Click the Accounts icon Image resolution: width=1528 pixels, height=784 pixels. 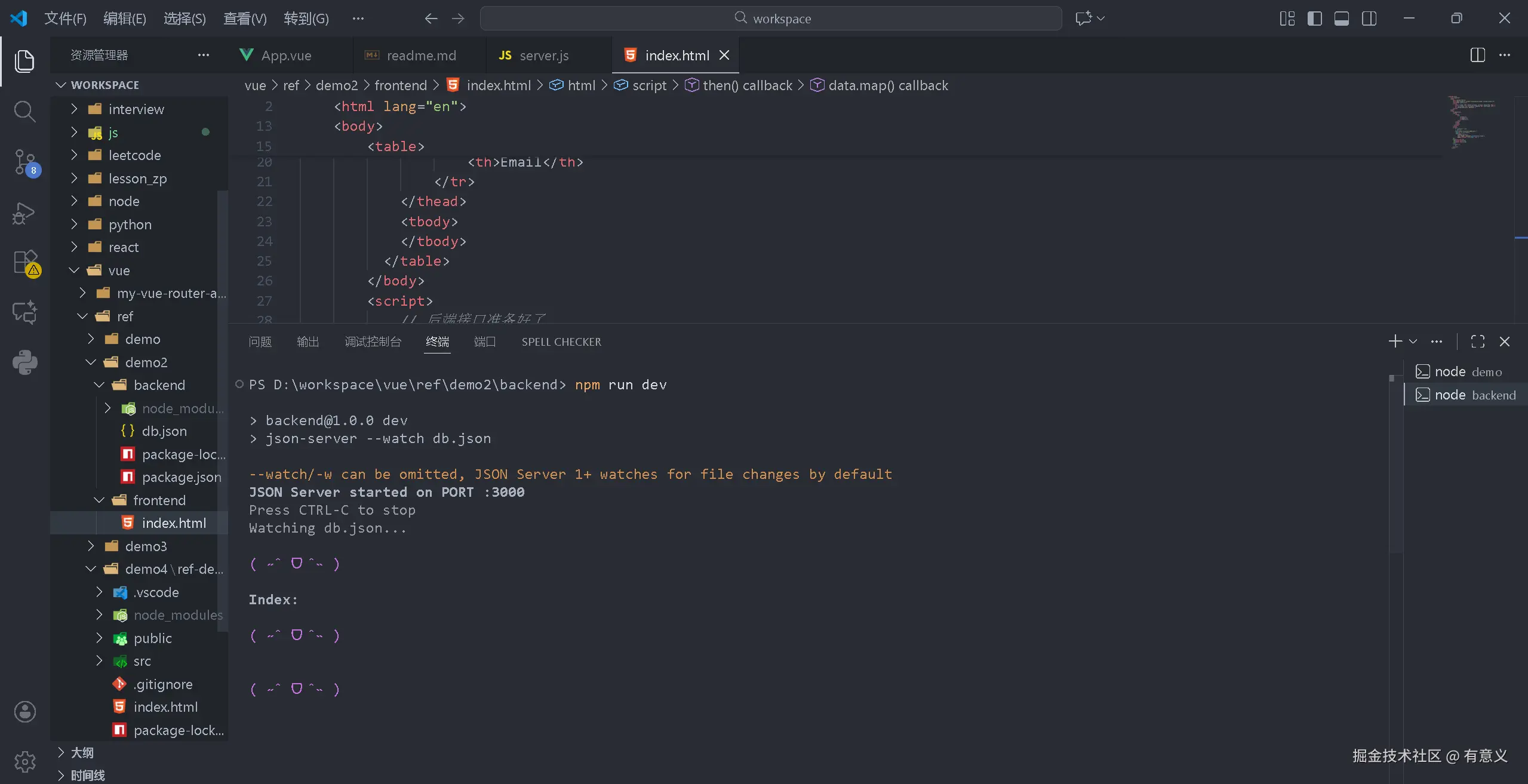(x=24, y=712)
